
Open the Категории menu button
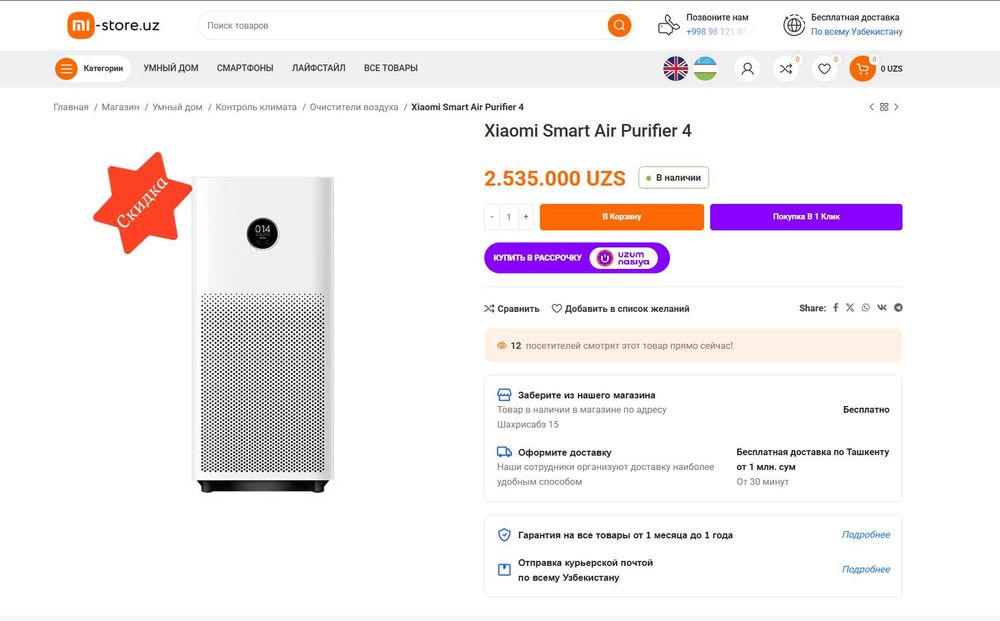point(92,69)
